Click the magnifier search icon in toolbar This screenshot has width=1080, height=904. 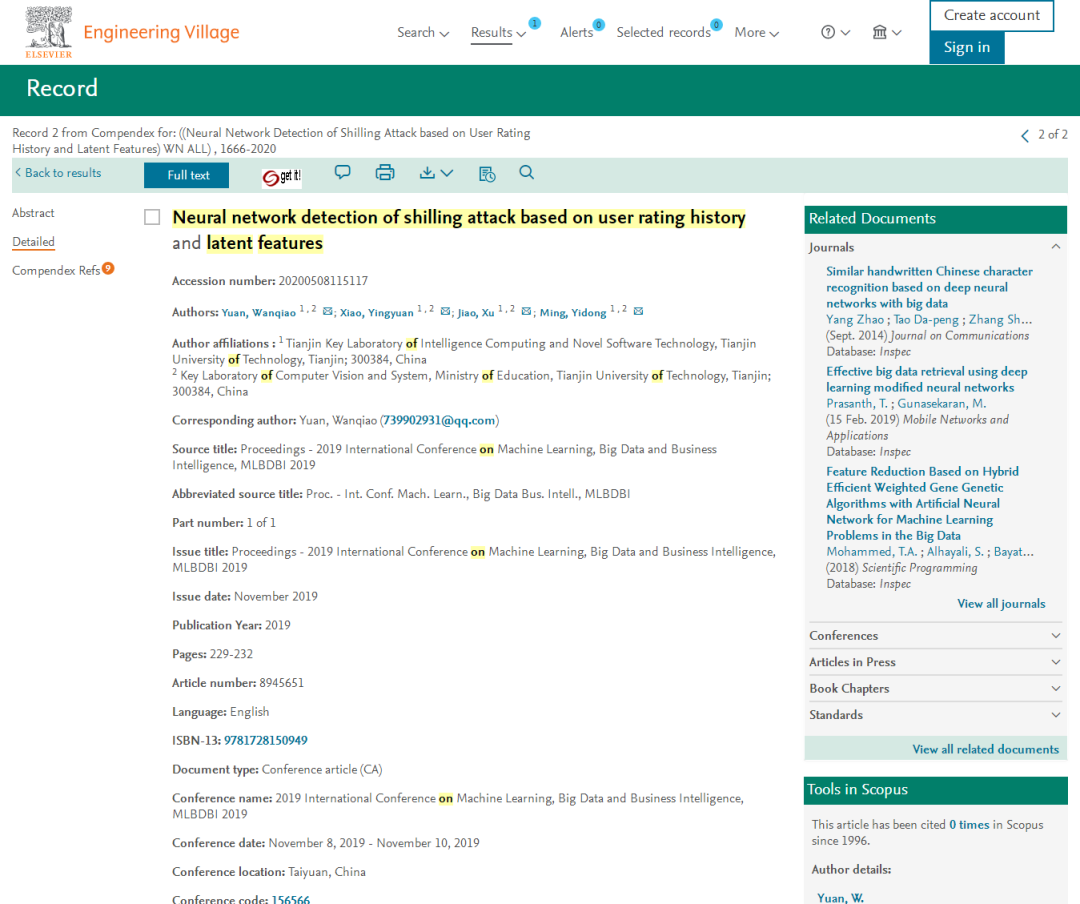pos(527,172)
